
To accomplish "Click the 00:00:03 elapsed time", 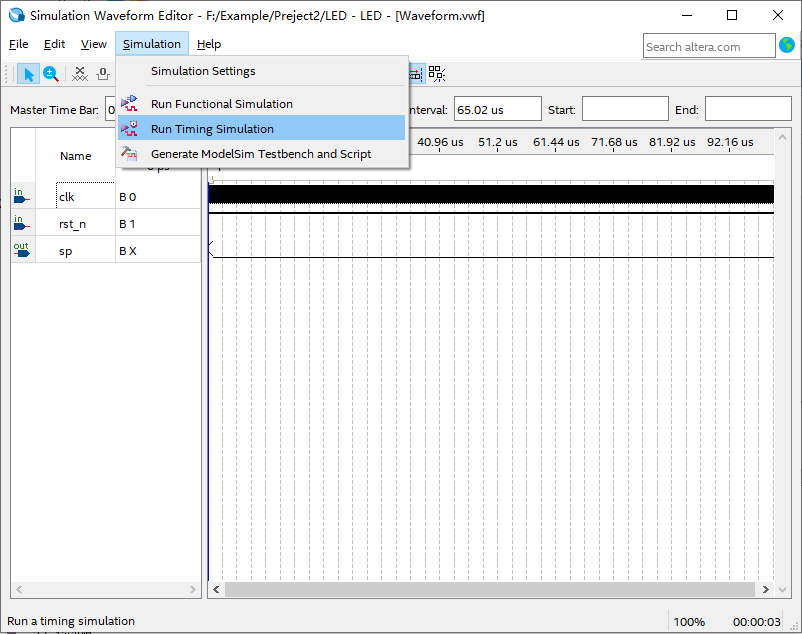I will [756, 622].
